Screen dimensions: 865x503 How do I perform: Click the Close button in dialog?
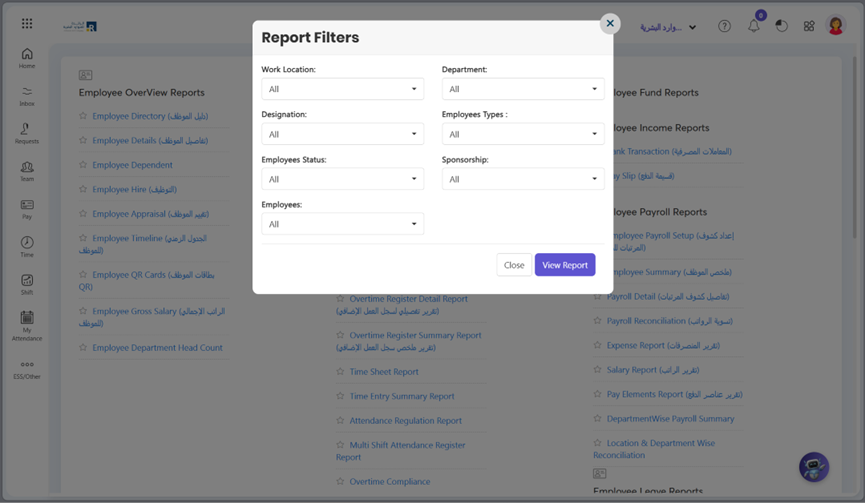pyautogui.click(x=514, y=265)
